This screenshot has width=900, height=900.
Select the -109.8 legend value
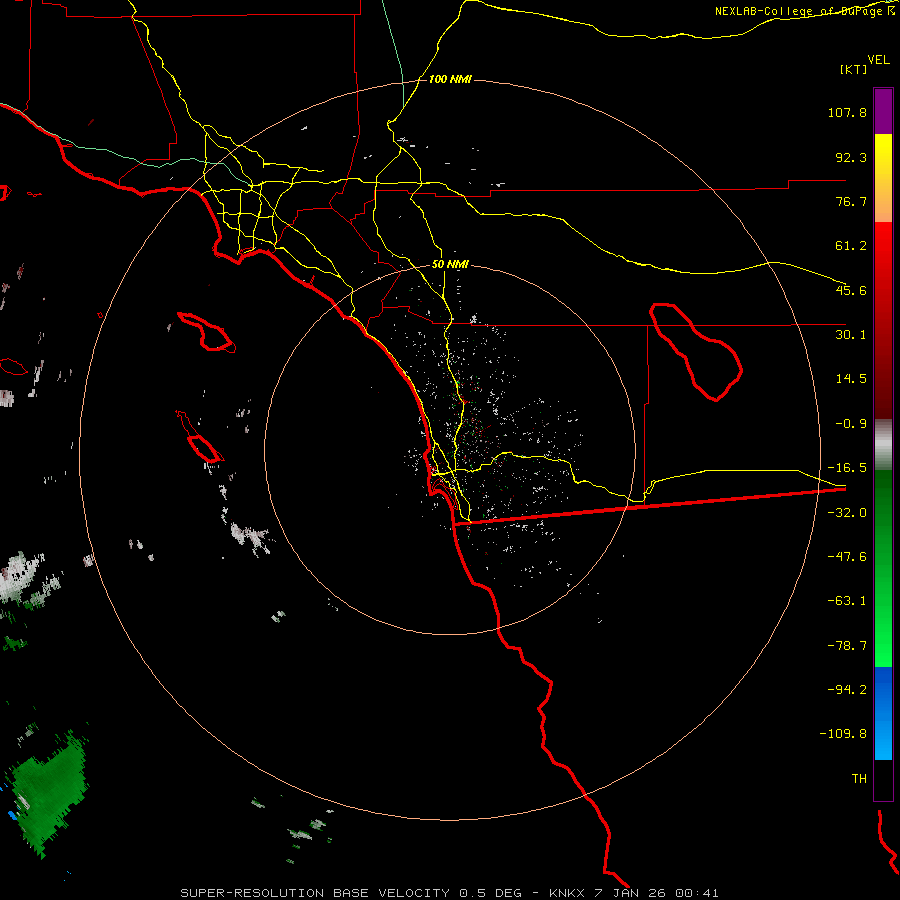843,734
